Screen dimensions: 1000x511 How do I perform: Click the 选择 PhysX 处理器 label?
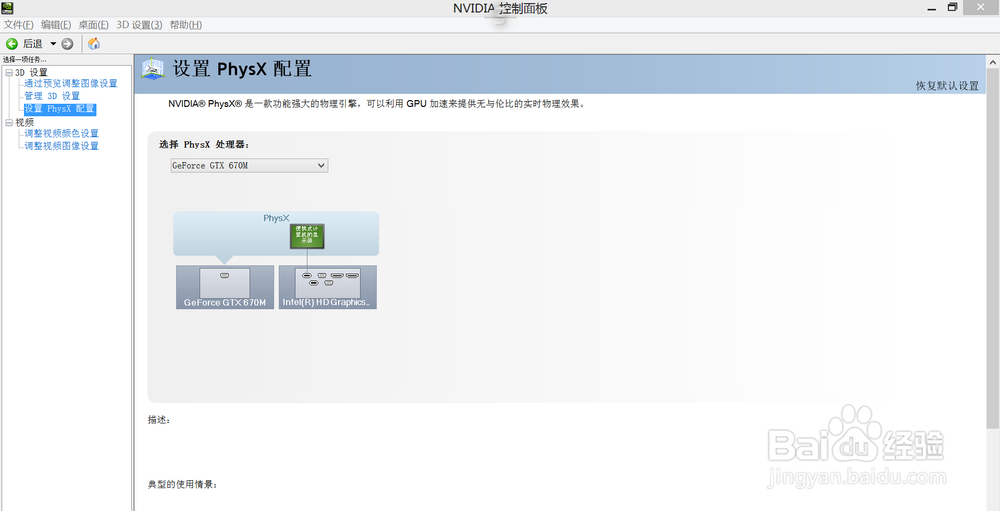click(204, 145)
